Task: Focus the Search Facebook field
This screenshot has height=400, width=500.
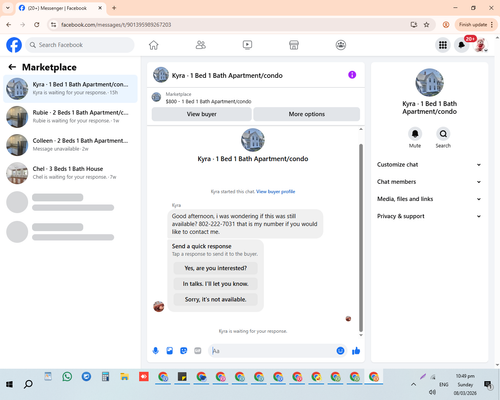Action: tap(80, 45)
